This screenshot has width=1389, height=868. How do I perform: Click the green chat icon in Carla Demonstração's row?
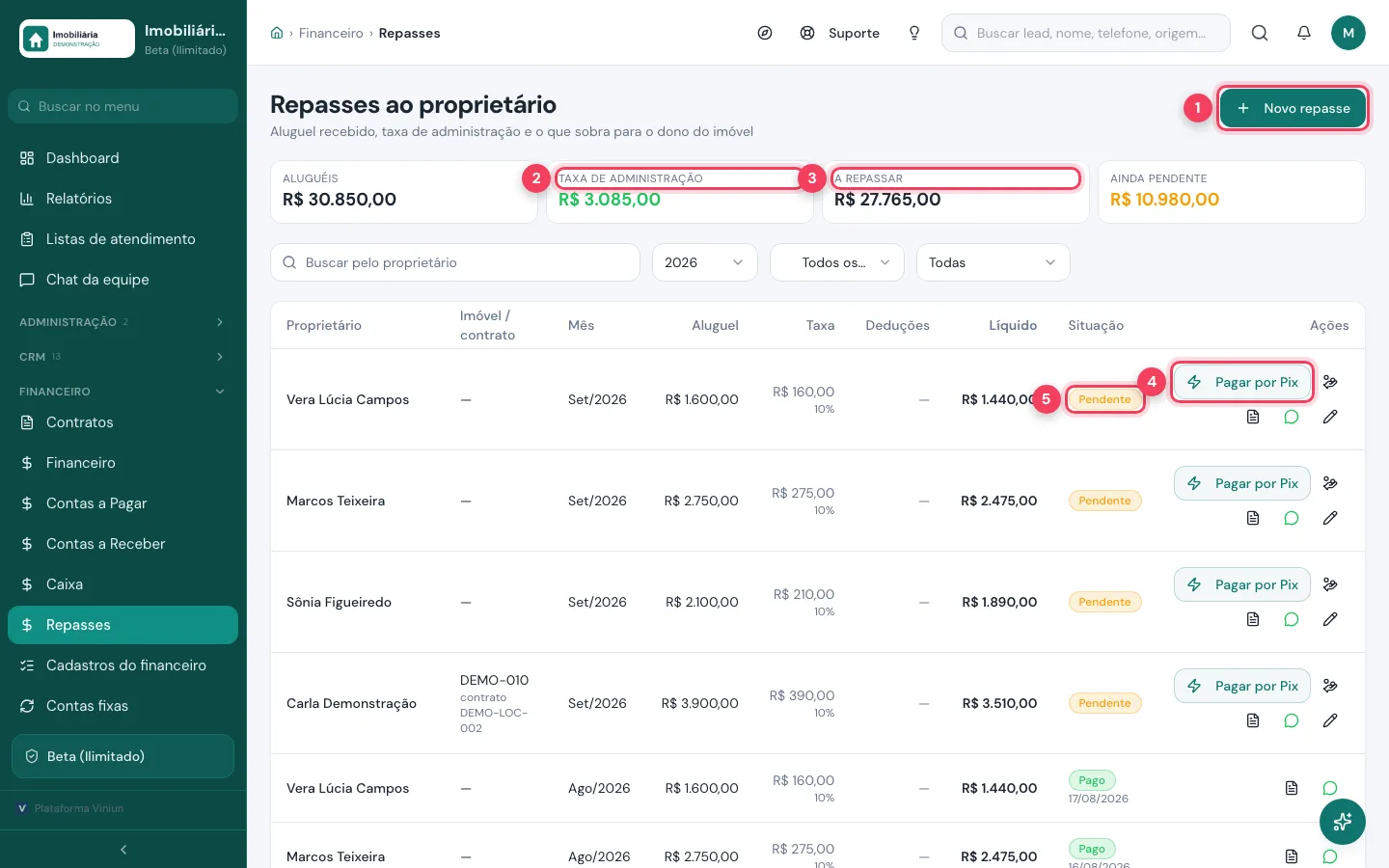(1292, 720)
